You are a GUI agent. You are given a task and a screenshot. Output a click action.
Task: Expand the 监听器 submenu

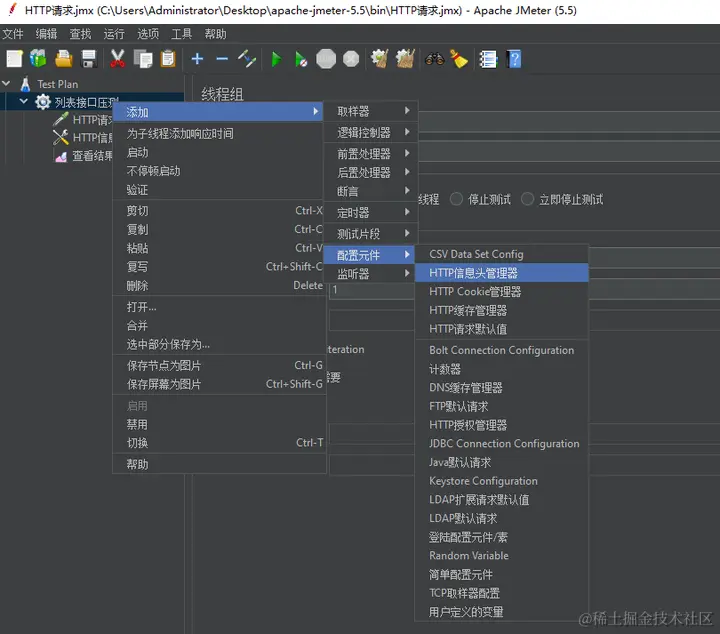click(371, 274)
